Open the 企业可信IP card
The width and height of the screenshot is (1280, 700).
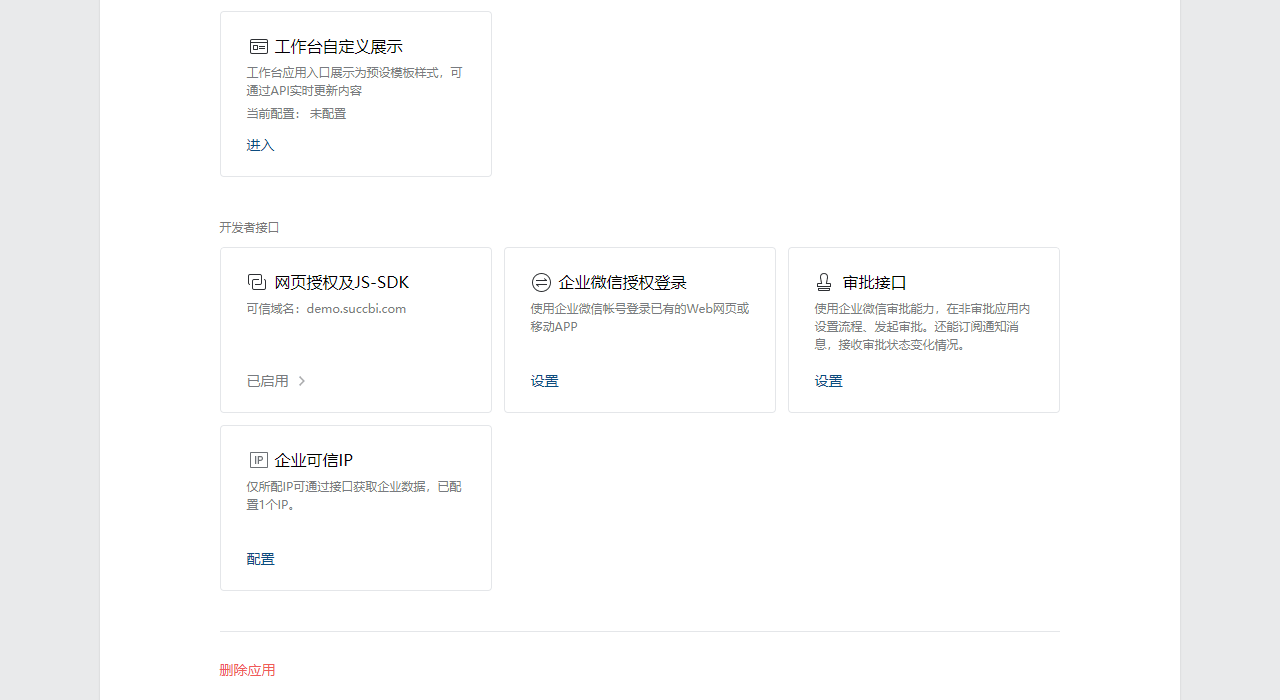355,508
